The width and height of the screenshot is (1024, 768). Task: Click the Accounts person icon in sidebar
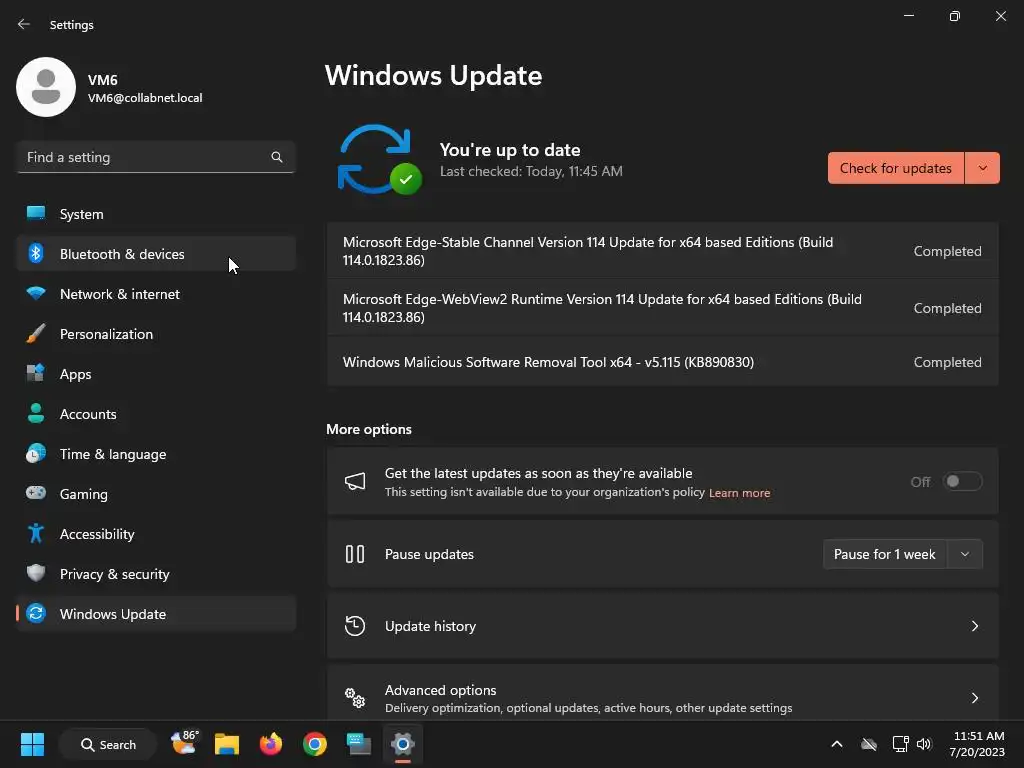pyautogui.click(x=36, y=413)
